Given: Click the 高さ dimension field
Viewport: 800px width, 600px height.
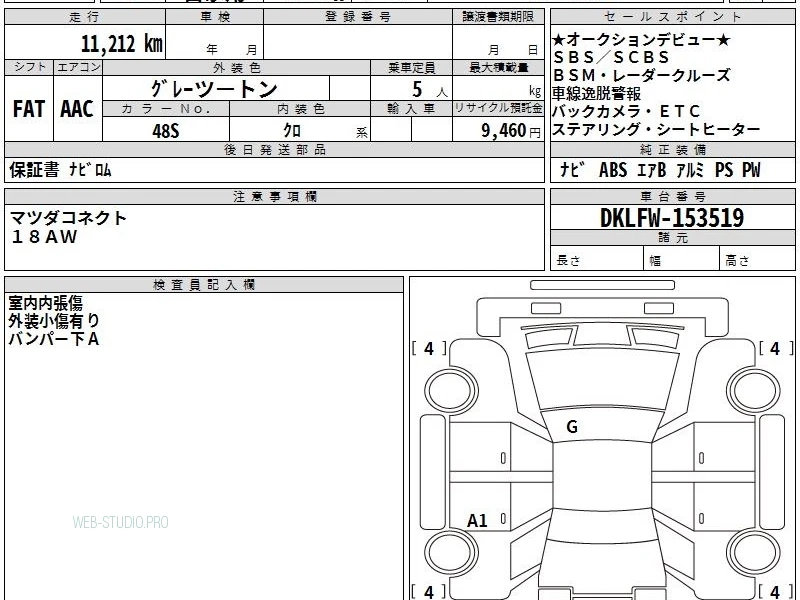Looking at the screenshot, I should coord(757,260).
